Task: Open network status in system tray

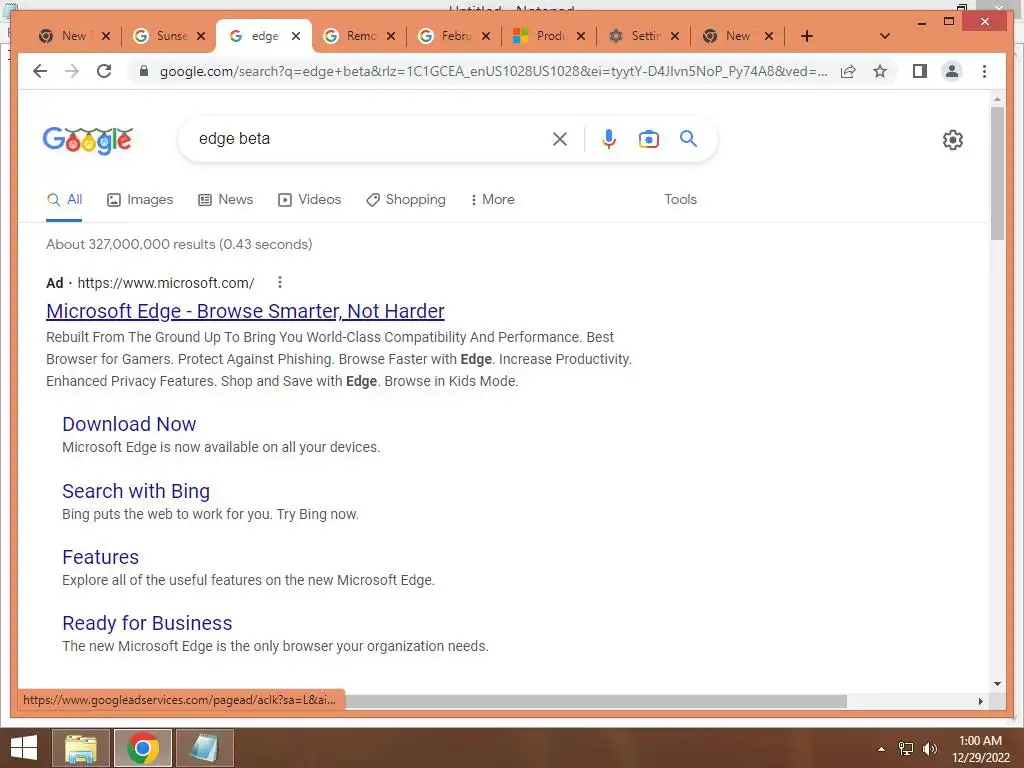Action: click(x=906, y=749)
